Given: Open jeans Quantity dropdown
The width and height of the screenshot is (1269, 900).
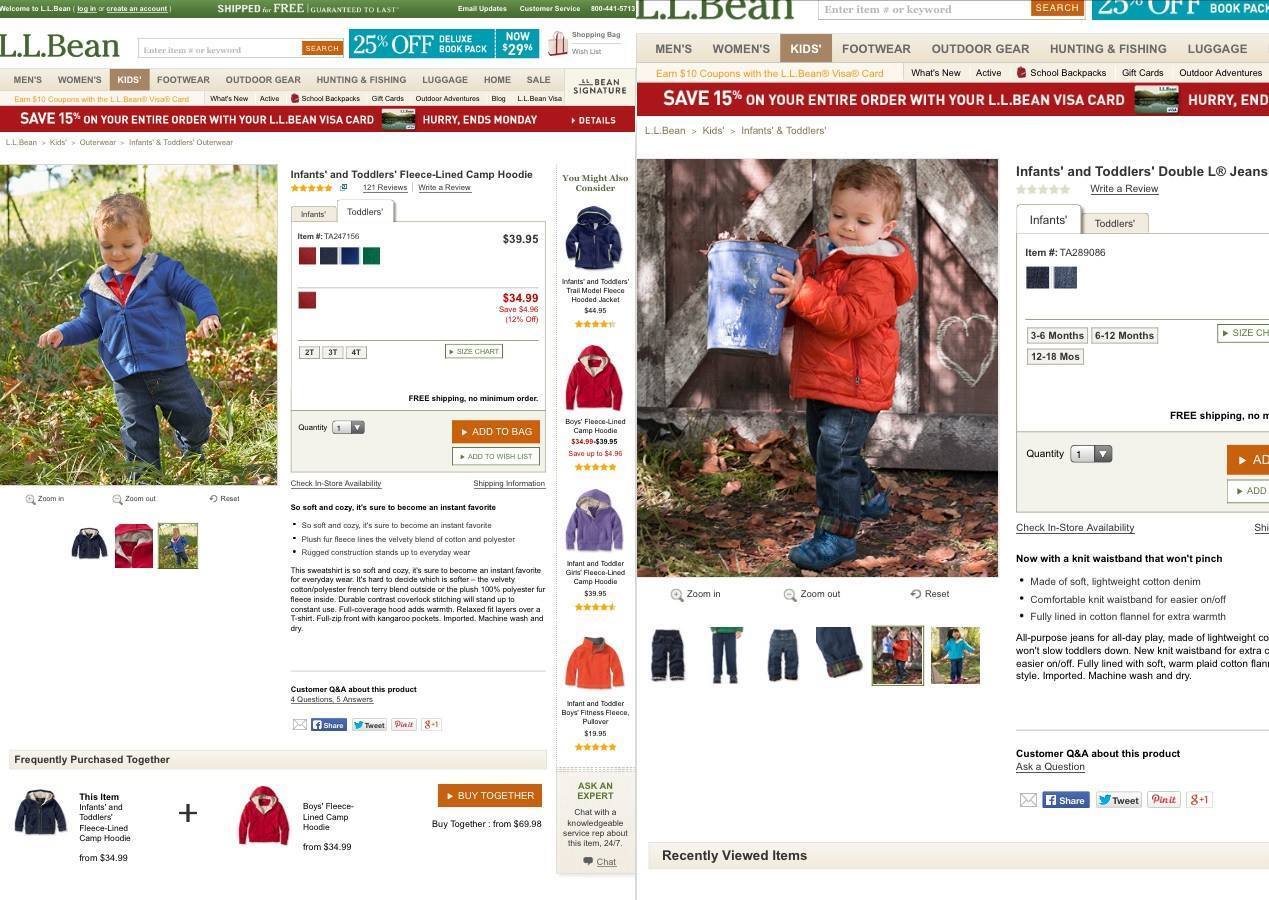Looking at the screenshot, I should (1091, 454).
